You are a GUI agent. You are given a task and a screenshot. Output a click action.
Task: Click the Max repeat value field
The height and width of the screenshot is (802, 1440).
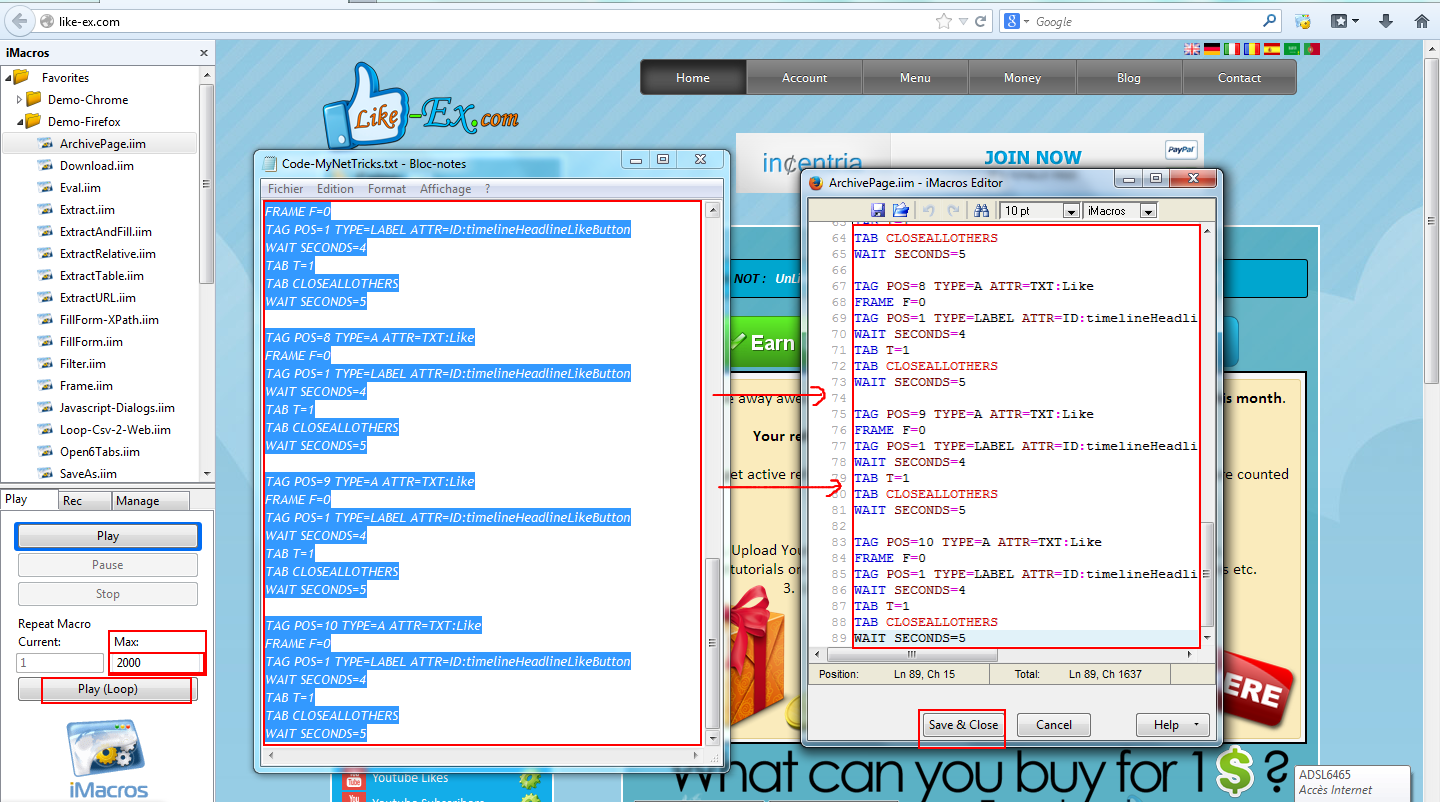(x=158, y=663)
